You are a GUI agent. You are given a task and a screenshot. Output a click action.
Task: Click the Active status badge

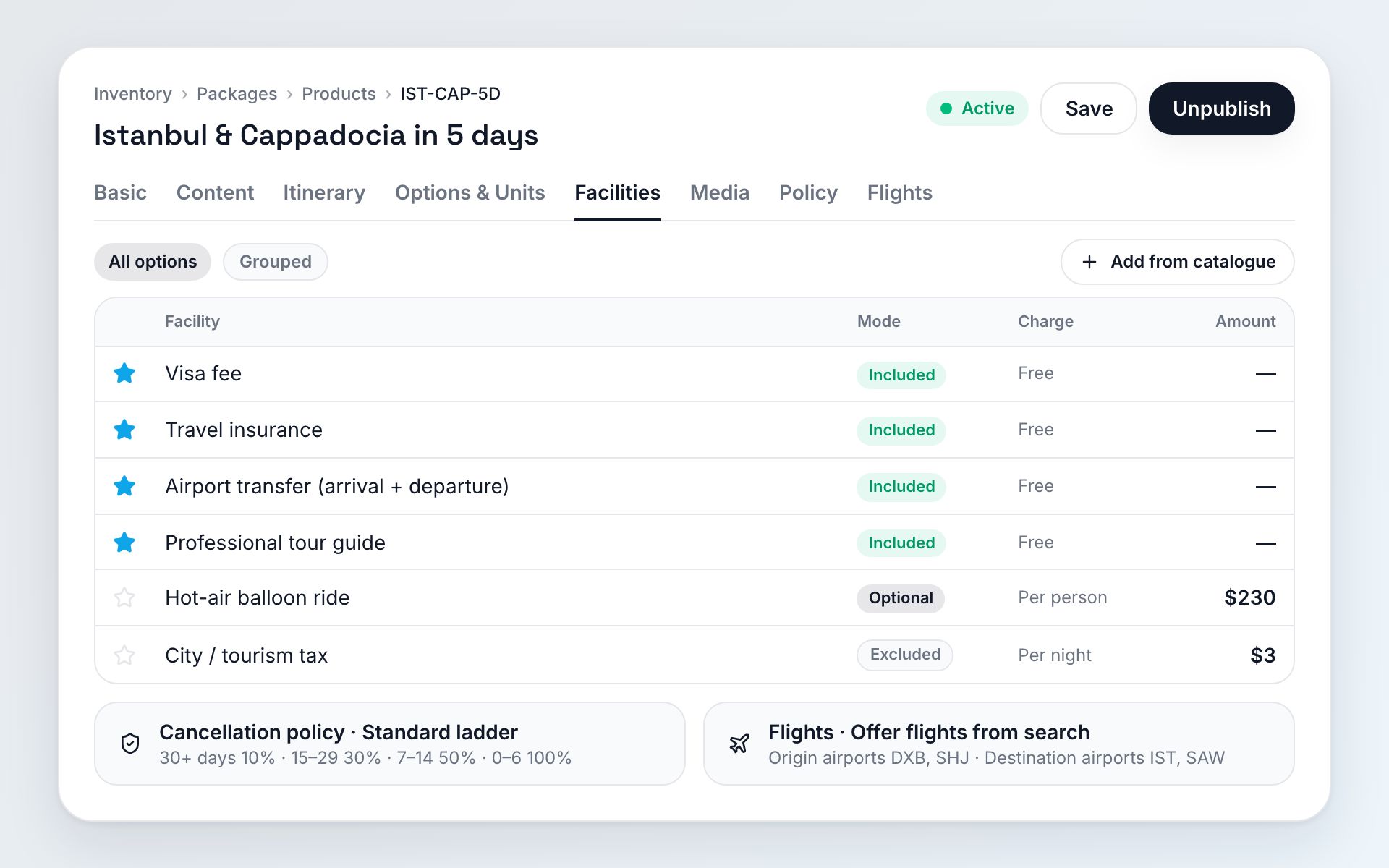click(x=977, y=109)
